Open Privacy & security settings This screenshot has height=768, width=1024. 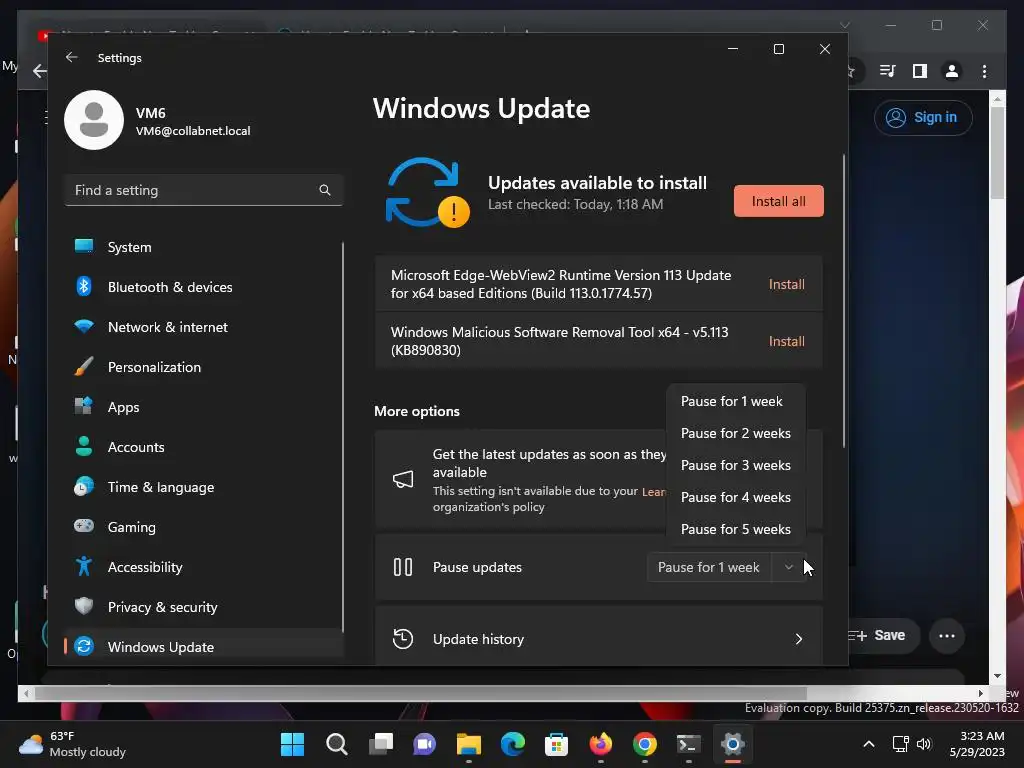click(x=203, y=607)
